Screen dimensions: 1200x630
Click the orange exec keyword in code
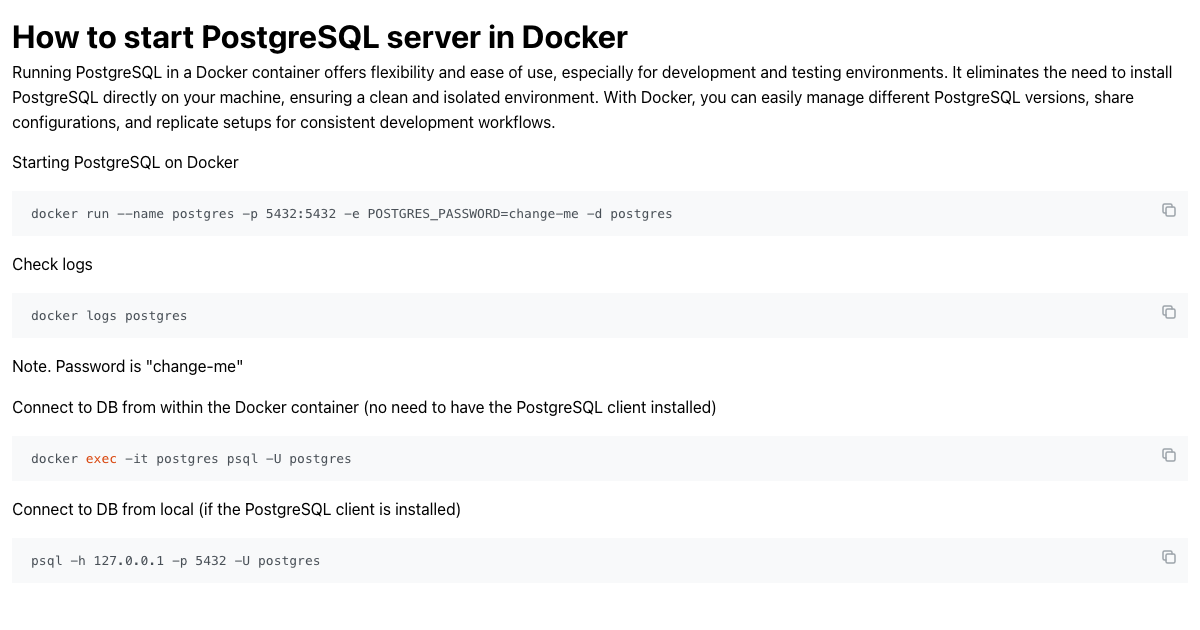click(x=101, y=459)
